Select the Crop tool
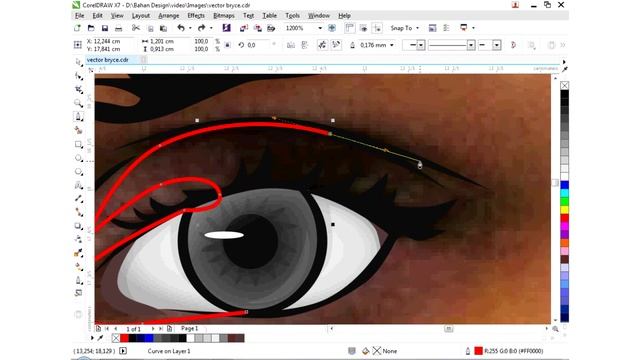Image resolution: width=640 pixels, height=360 pixels. [x=78, y=89]
